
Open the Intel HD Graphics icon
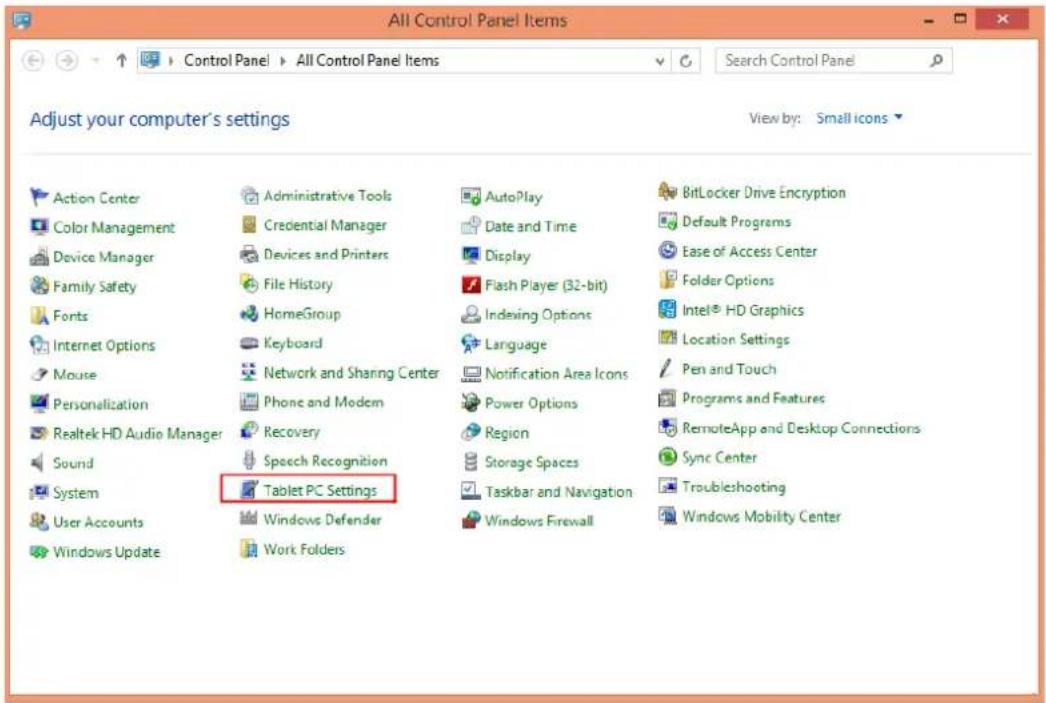coord(667,309)
